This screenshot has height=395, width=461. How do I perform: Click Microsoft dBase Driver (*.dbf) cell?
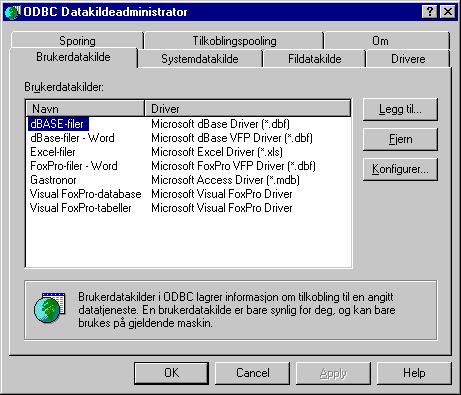[220, 124]
